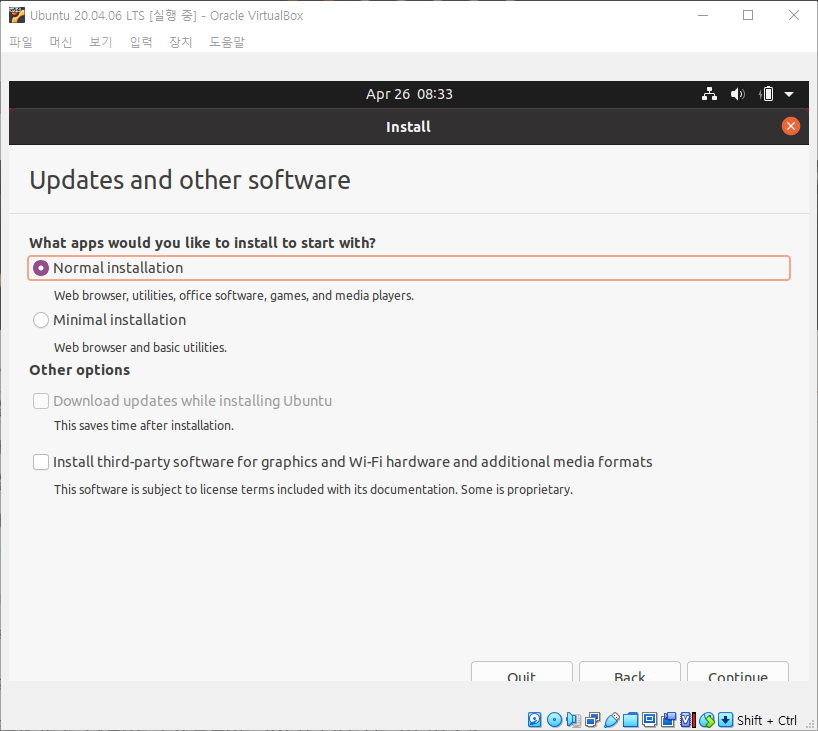Click 'Web browser, utilities, office software' description
This screenshot has width=818, height=731.
point(234,296)
